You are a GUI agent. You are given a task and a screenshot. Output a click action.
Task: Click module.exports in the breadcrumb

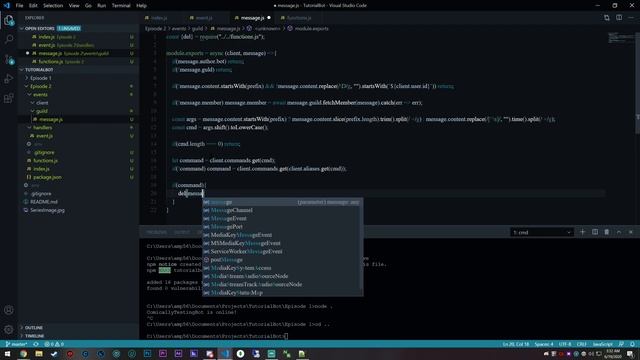[x=311, y=29]
